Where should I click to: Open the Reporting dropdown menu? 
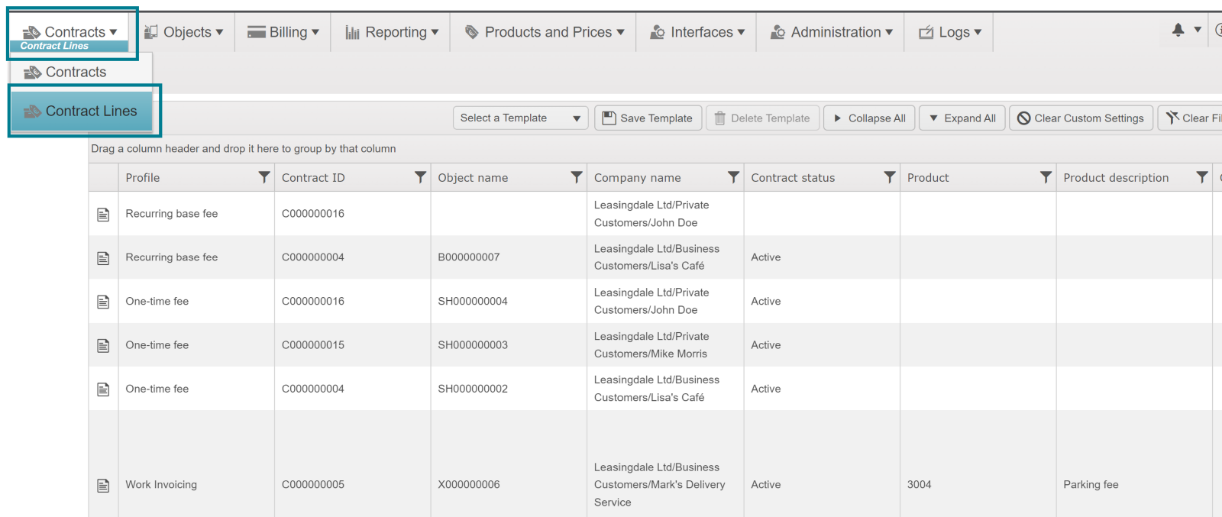(x=392, y=32)
